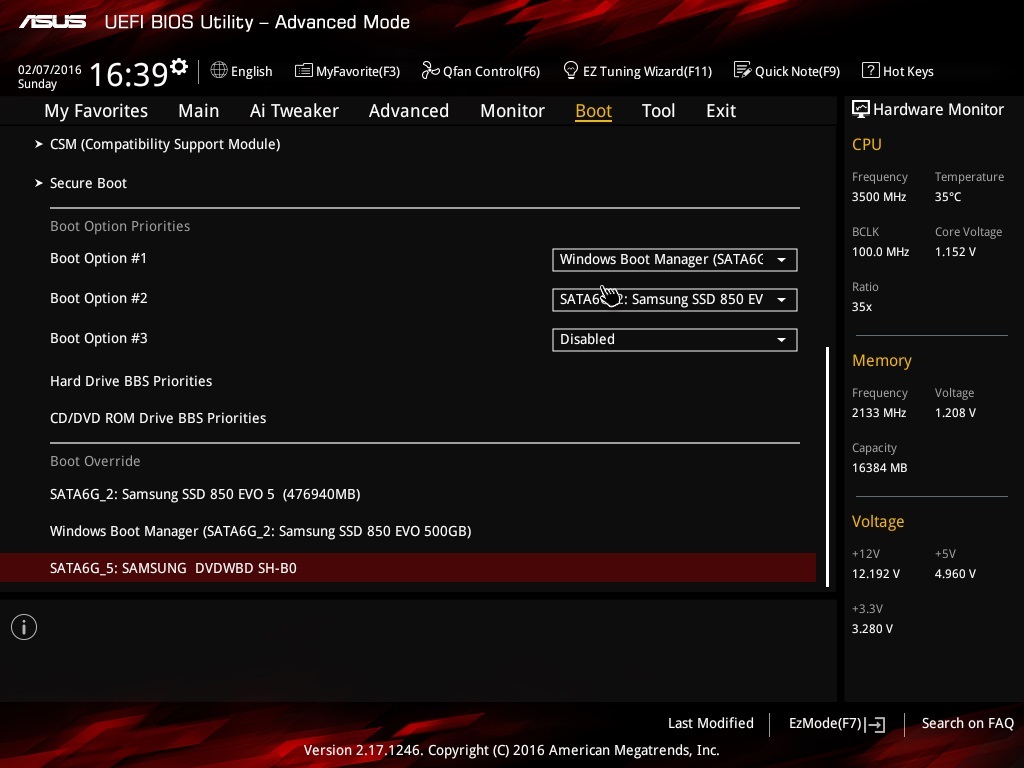Click the Hardware Monitor title

(x=938, y=109)
